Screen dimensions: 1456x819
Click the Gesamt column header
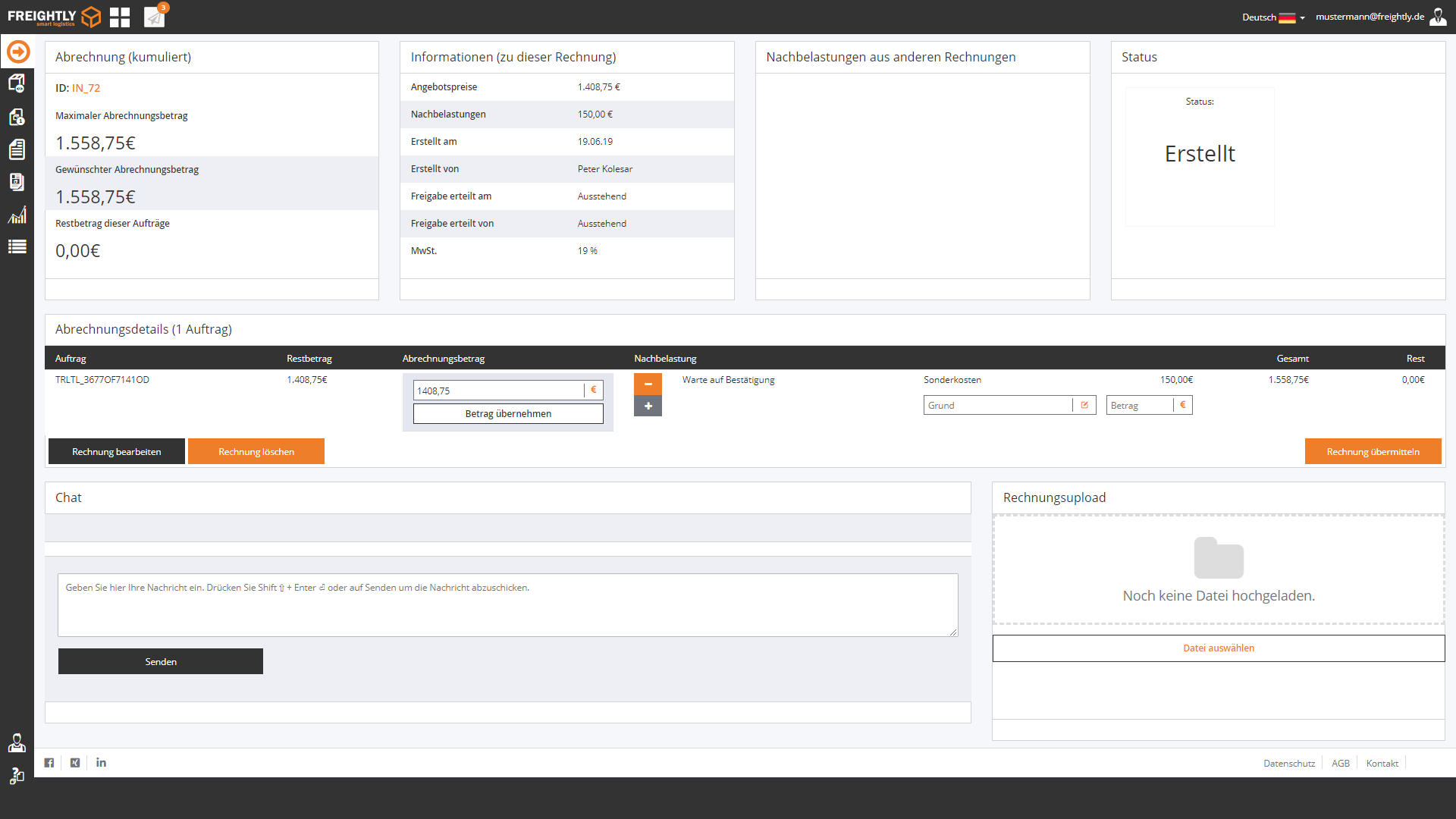[x=1293, y=358]
